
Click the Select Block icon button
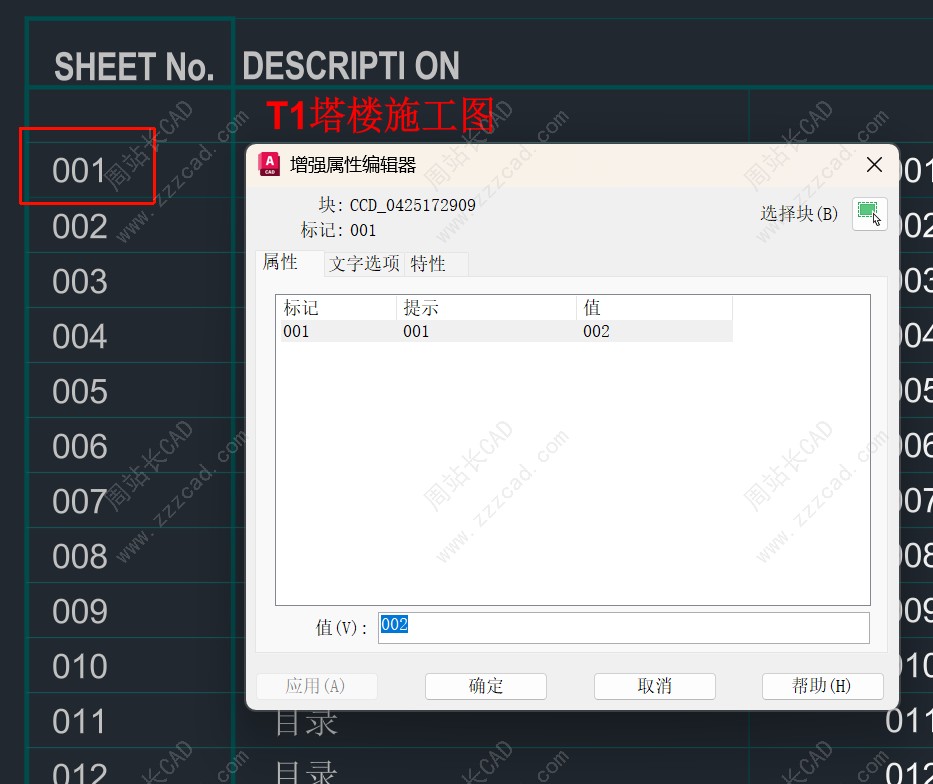[869, 214]
